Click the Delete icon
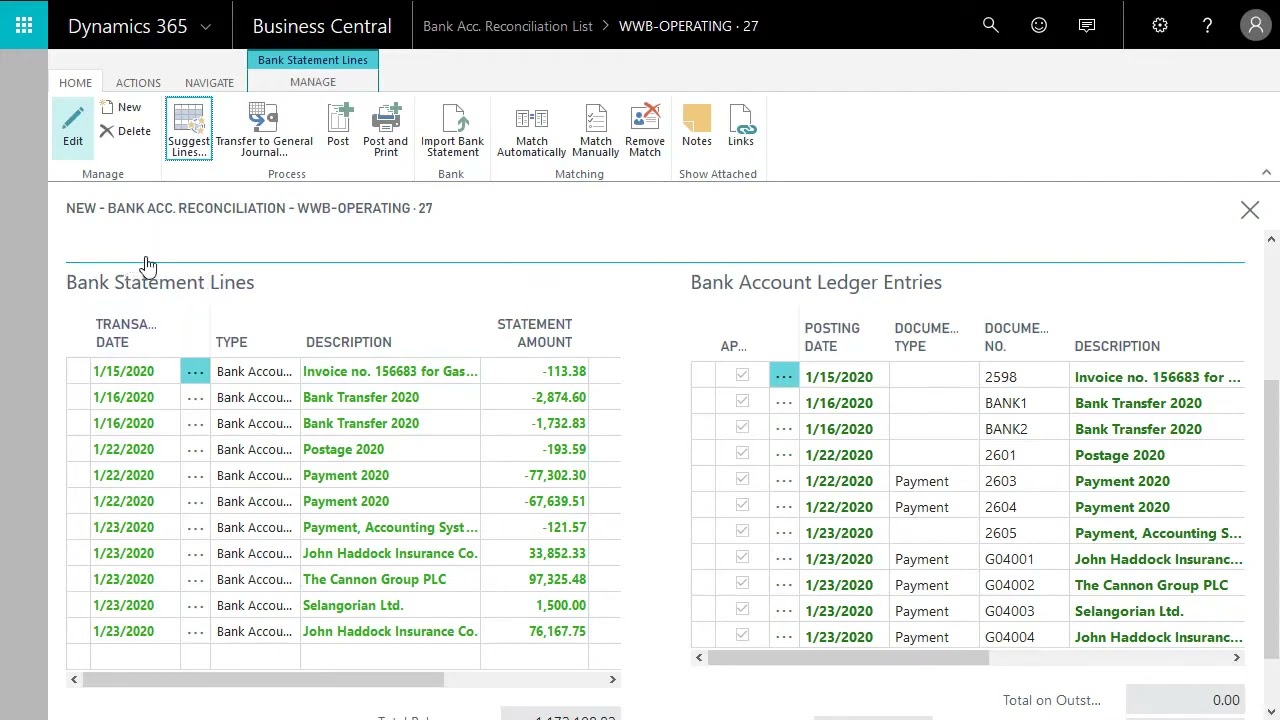 (x=107, y=131)
